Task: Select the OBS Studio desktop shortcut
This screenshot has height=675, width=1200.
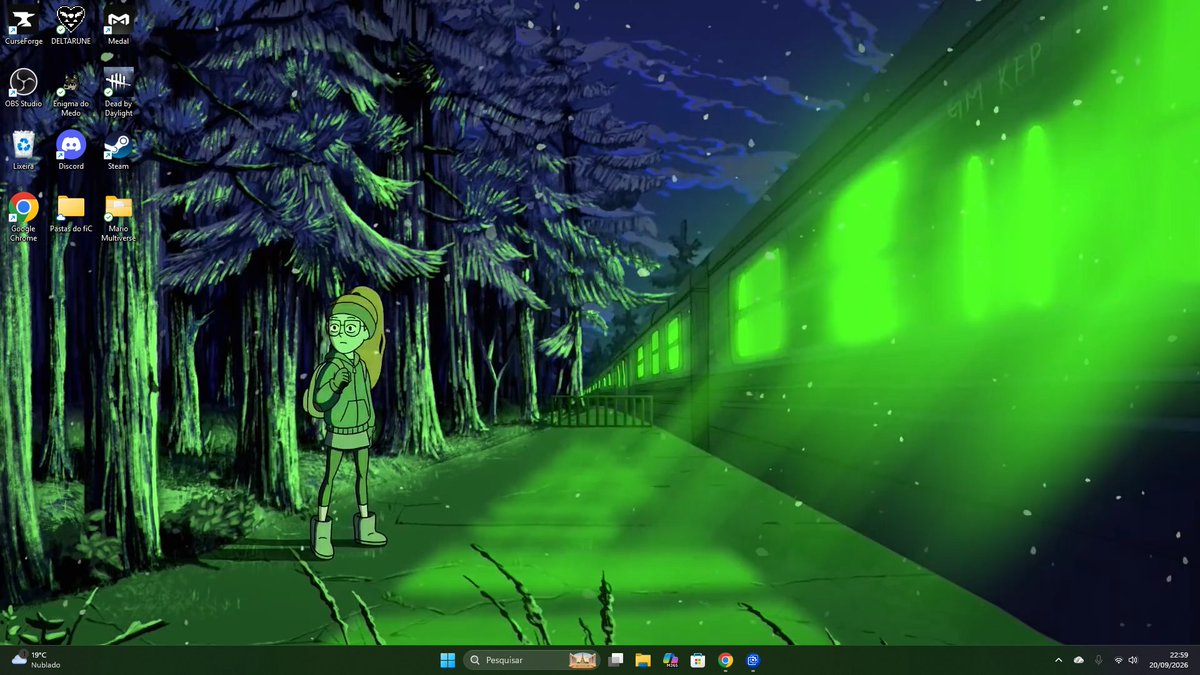Action: [x=23, y=88]
